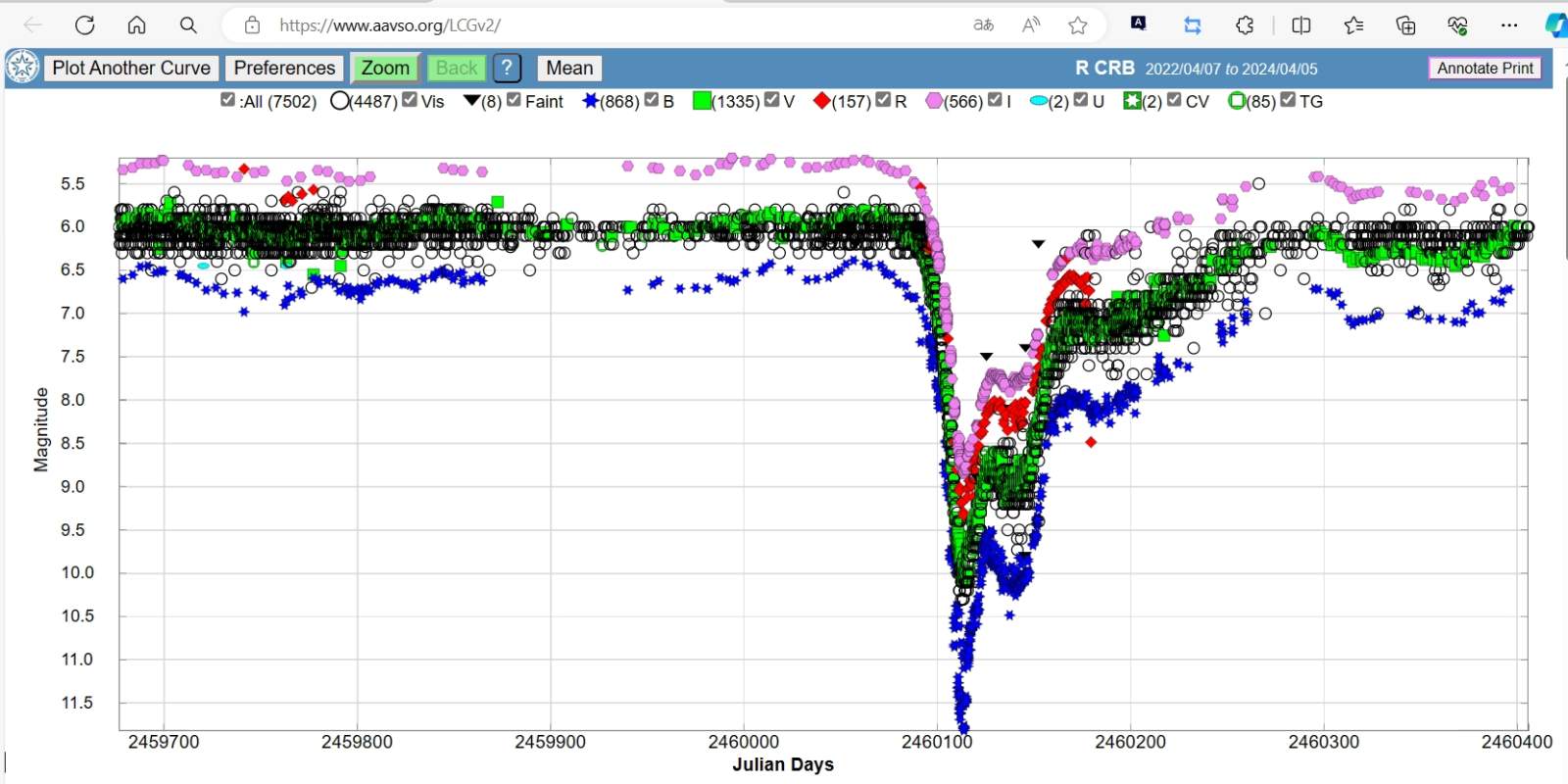Click the read aloud icon in the address bar
The image size is (1568, 784).
click(1031, 25)
